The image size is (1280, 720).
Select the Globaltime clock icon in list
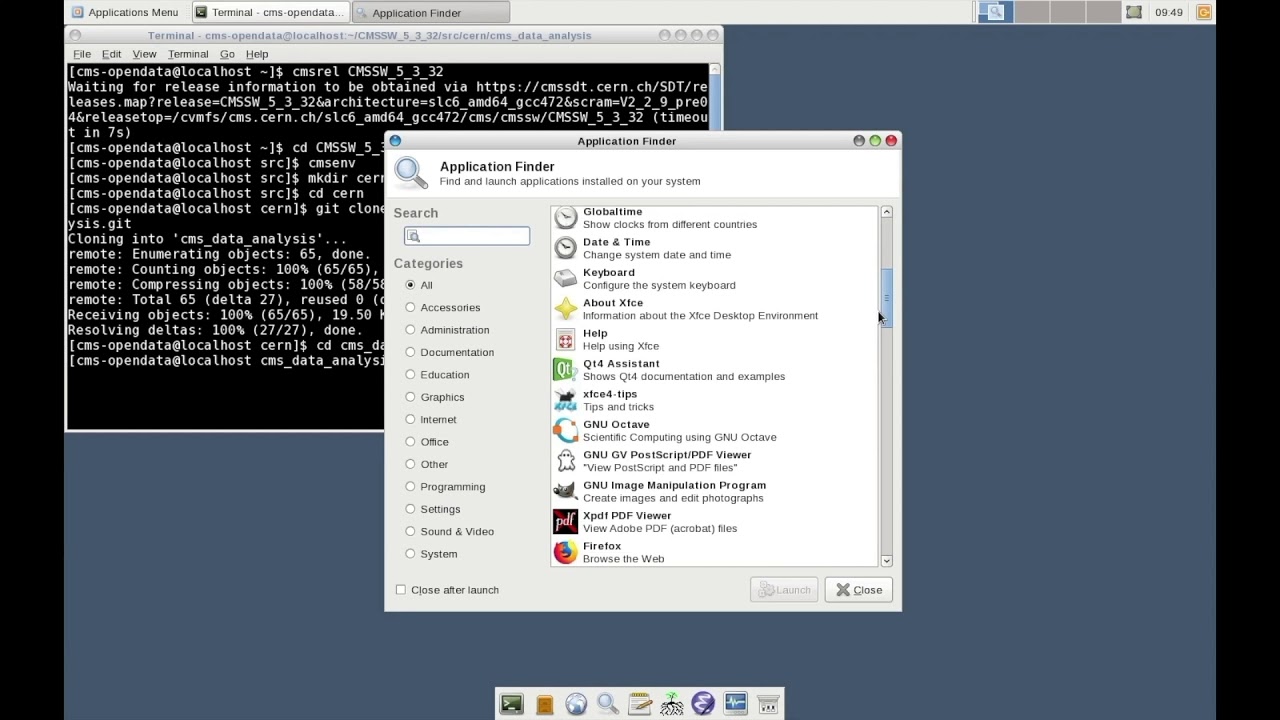pyautogui.click(x=566, y=217)
